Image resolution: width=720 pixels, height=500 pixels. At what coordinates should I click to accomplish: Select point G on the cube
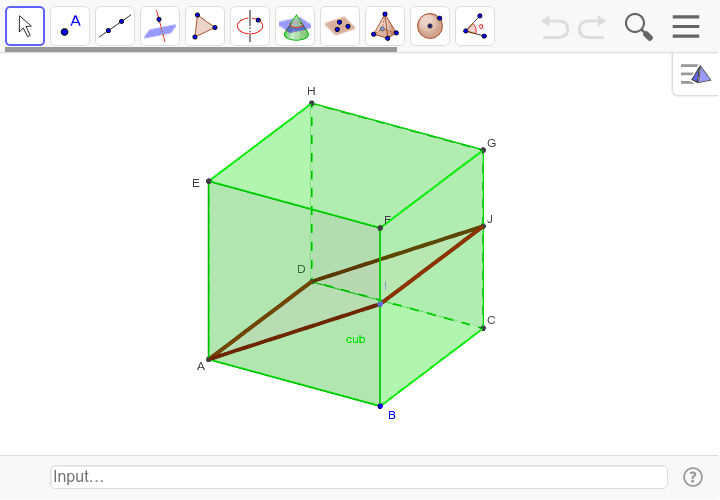pos(483,150)
